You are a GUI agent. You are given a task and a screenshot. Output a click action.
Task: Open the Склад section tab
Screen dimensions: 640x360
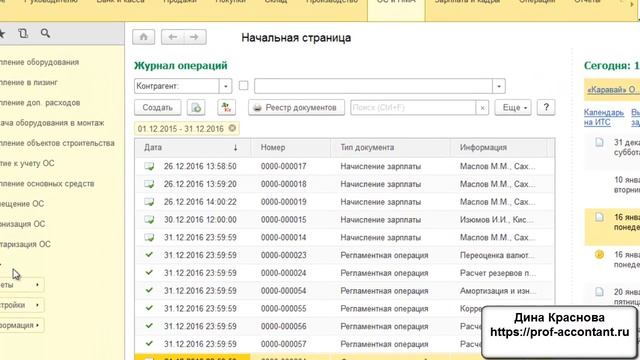click(x=276, y=2)
